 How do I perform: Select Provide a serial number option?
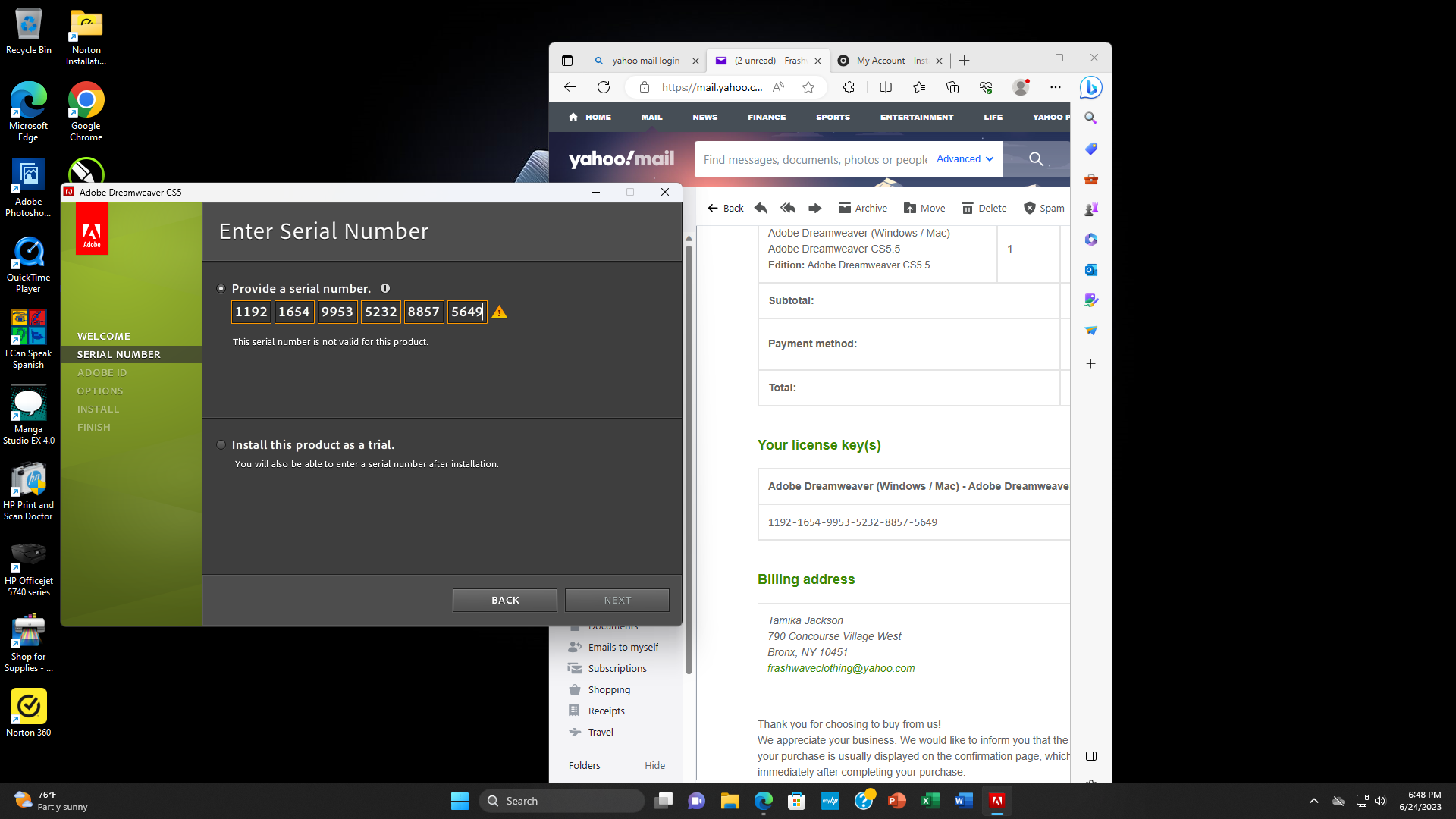point(221,288)
